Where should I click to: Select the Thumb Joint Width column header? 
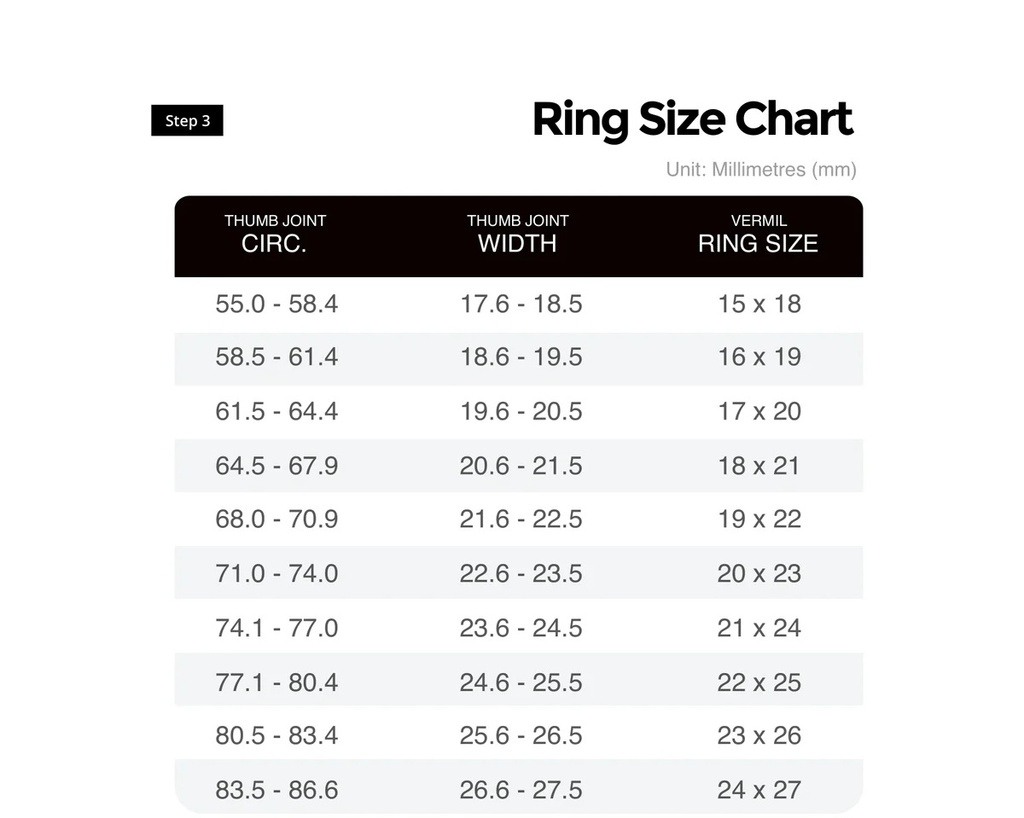pos(517,234)
